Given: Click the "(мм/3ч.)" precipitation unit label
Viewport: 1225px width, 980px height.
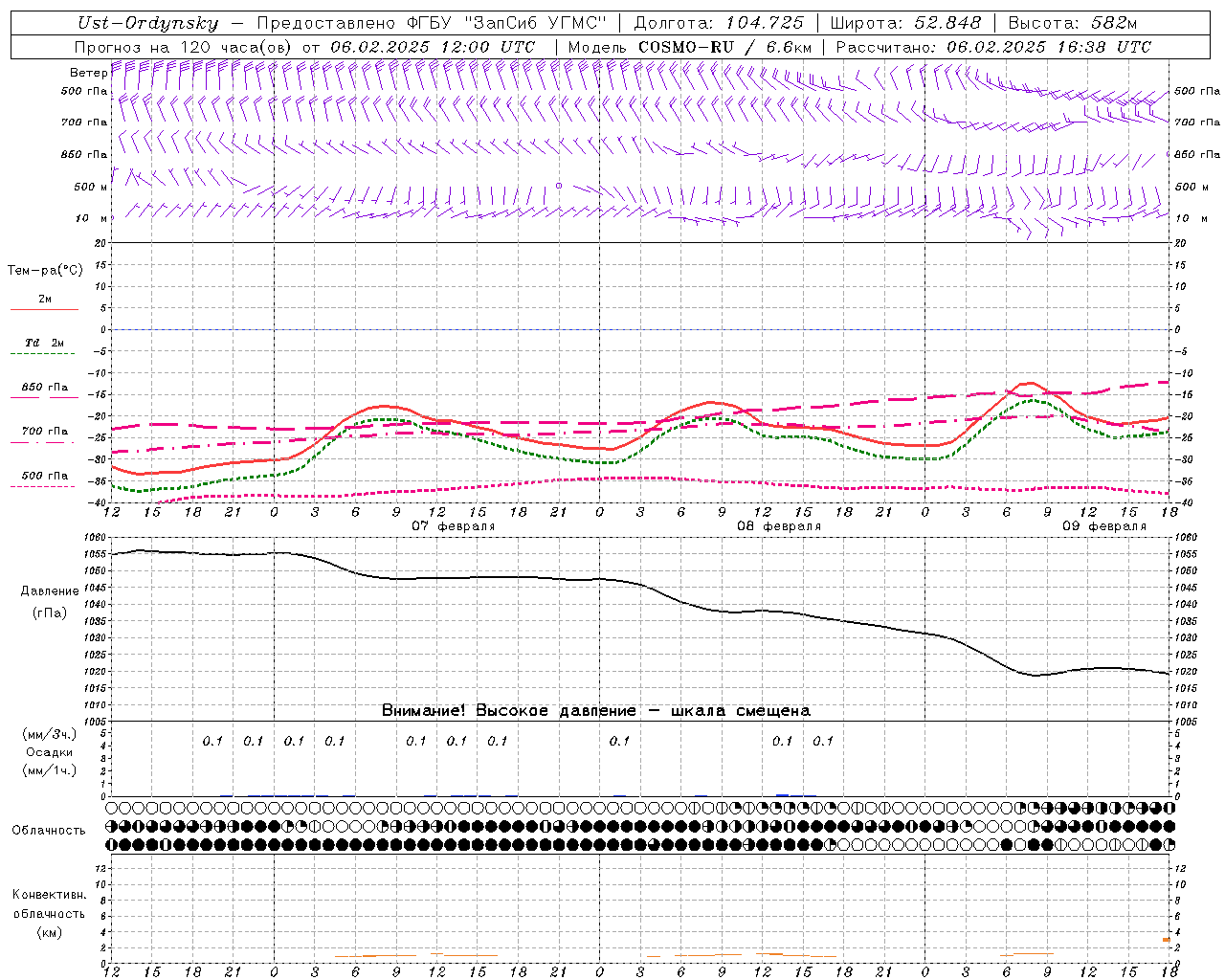Looking at the screenshot, I should (x=50, y=734).
